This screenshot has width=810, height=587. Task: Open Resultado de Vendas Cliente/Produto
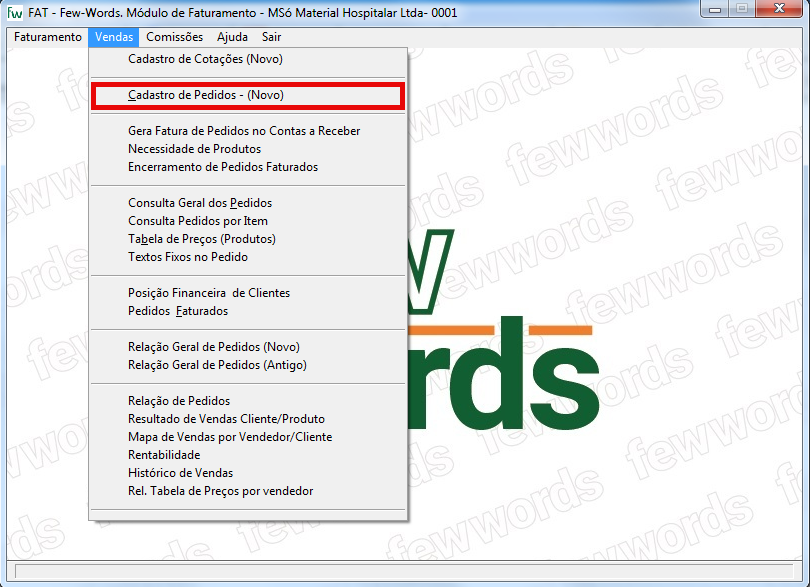coord(248,419)
